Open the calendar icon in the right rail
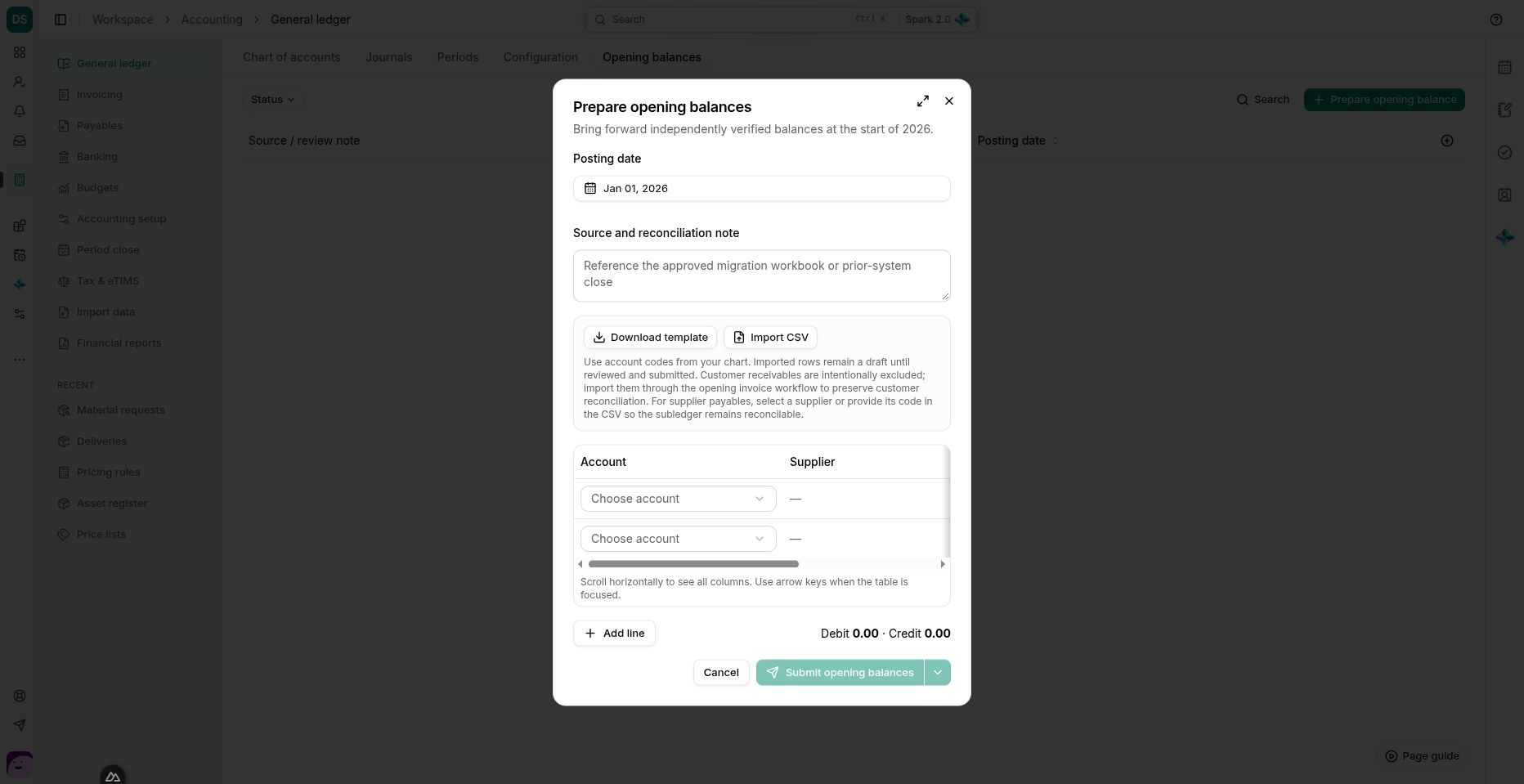Viewport: 1524px width, 784px height. [1504, 67]
